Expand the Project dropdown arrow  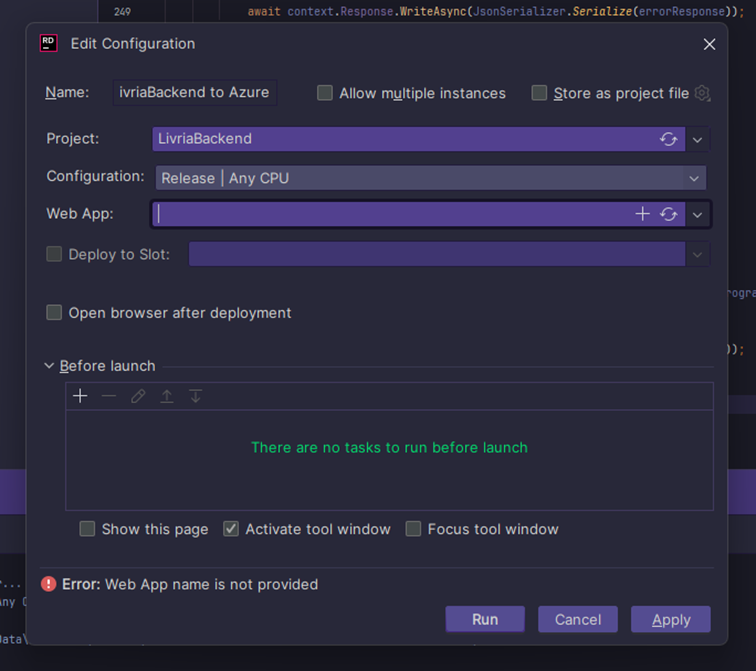[x=697, y=140]
